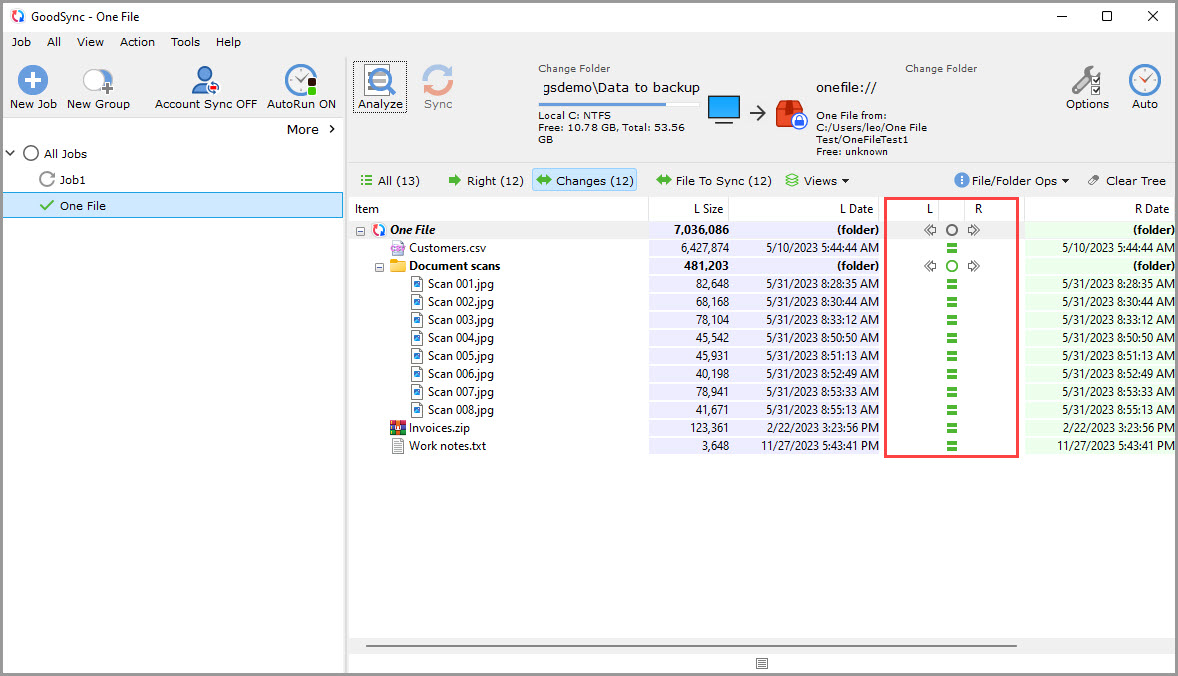Click the Sync arrows icon
The width and height of the screenshot is (1178, 676).
click(x=437, y=80)
